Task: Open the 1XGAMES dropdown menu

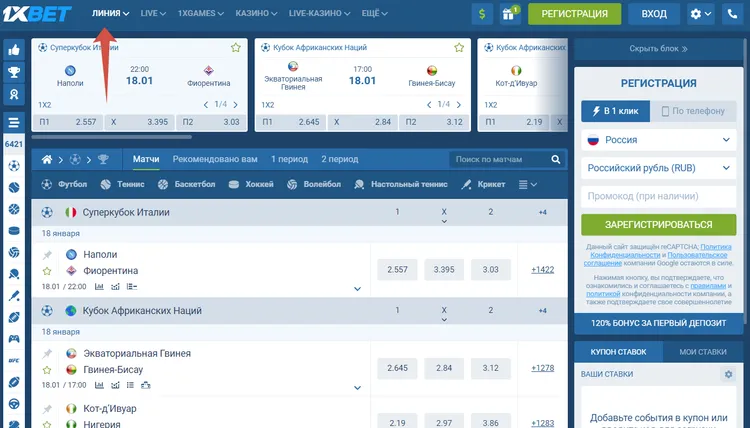Action: coord(200,13)
